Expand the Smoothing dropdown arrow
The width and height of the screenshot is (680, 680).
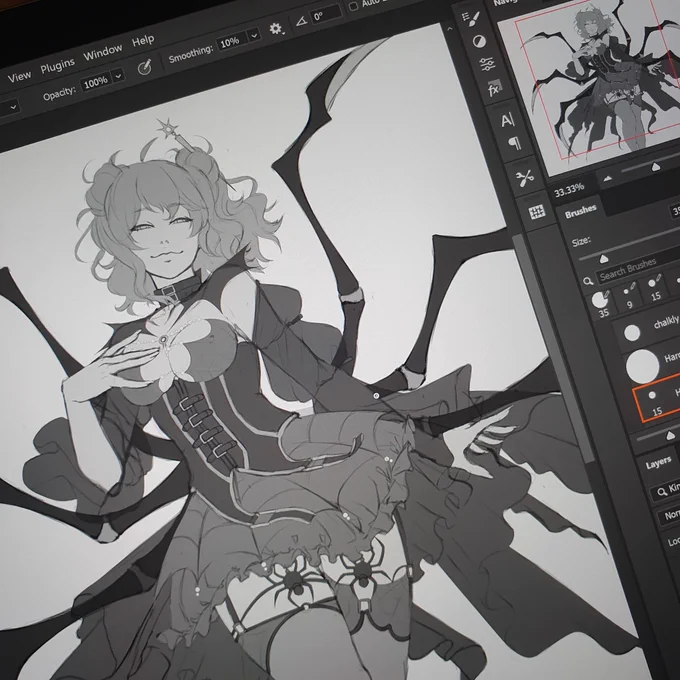(x=255, y=35)
